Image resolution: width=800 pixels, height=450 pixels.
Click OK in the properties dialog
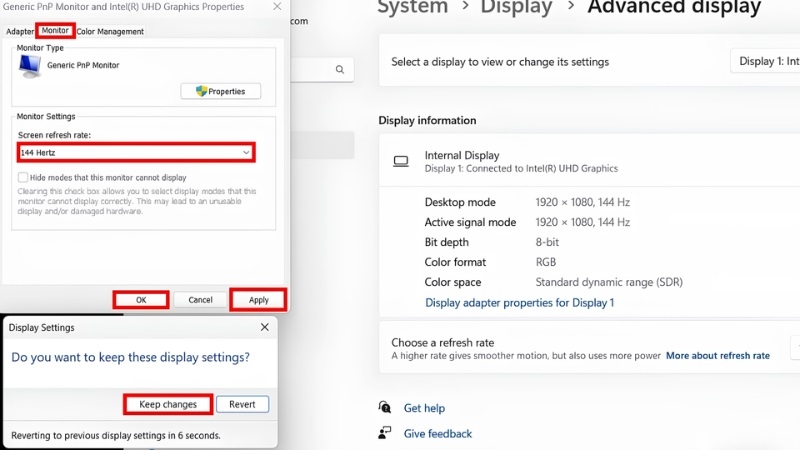tap(141, 300)
